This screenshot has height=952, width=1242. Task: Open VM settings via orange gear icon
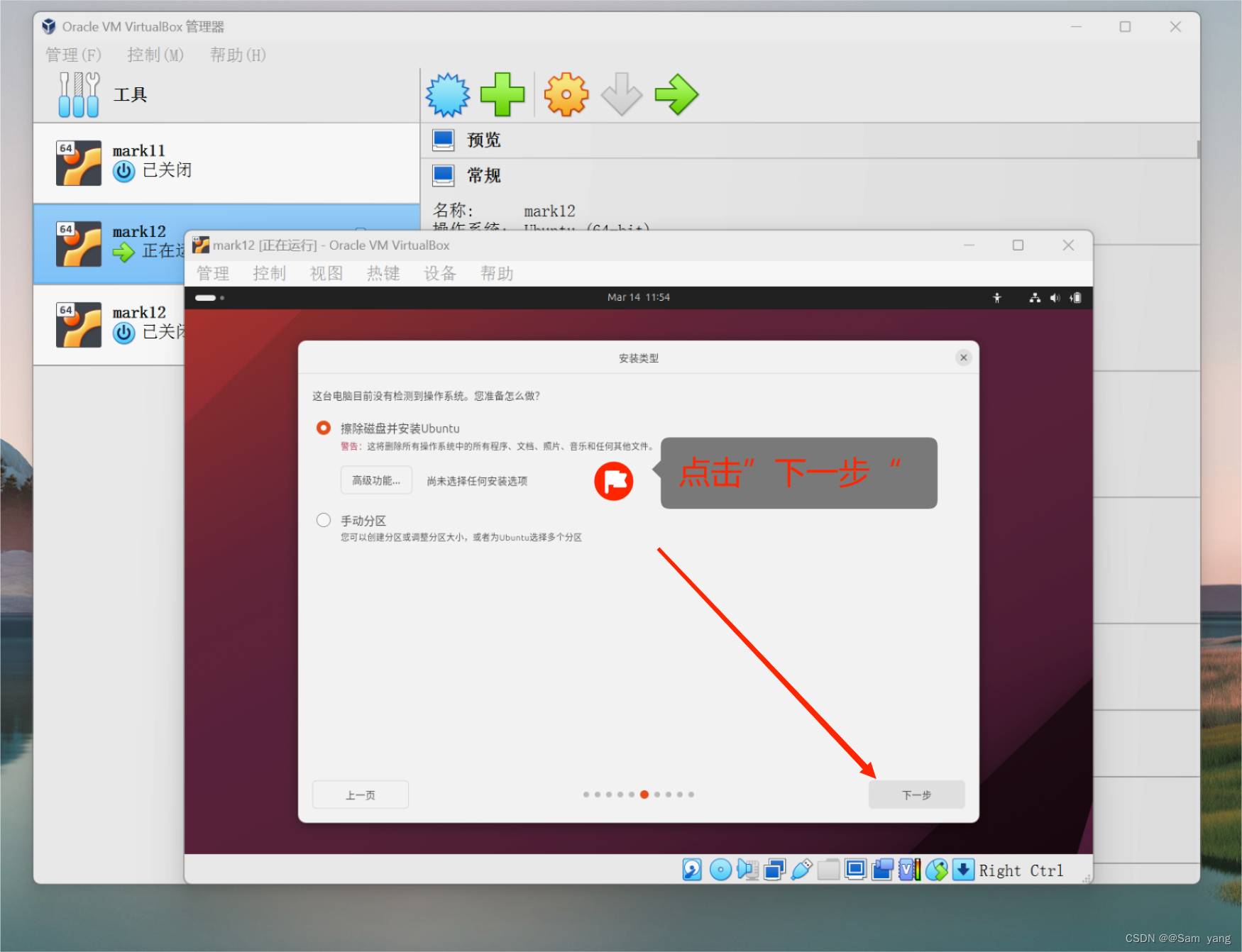pos(566,94)
